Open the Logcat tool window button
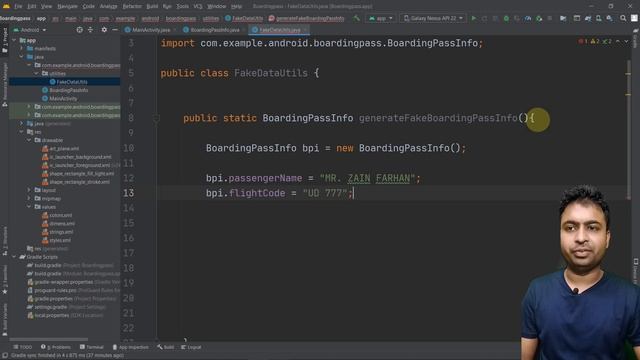The width and height of the screenshot is (640, 360). click(191, 347)
